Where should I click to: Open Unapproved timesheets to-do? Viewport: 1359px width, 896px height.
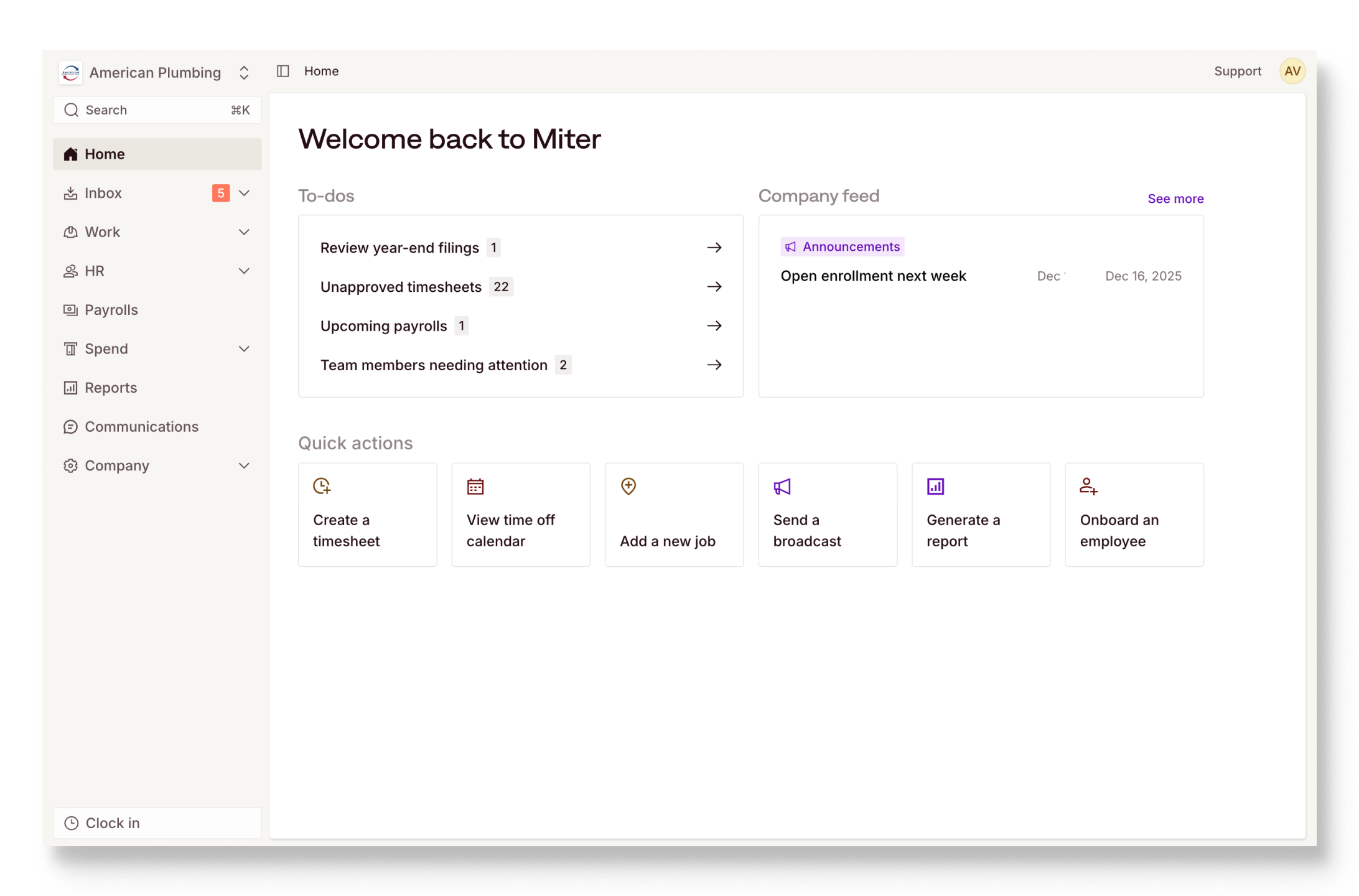[x=520, y=287]
